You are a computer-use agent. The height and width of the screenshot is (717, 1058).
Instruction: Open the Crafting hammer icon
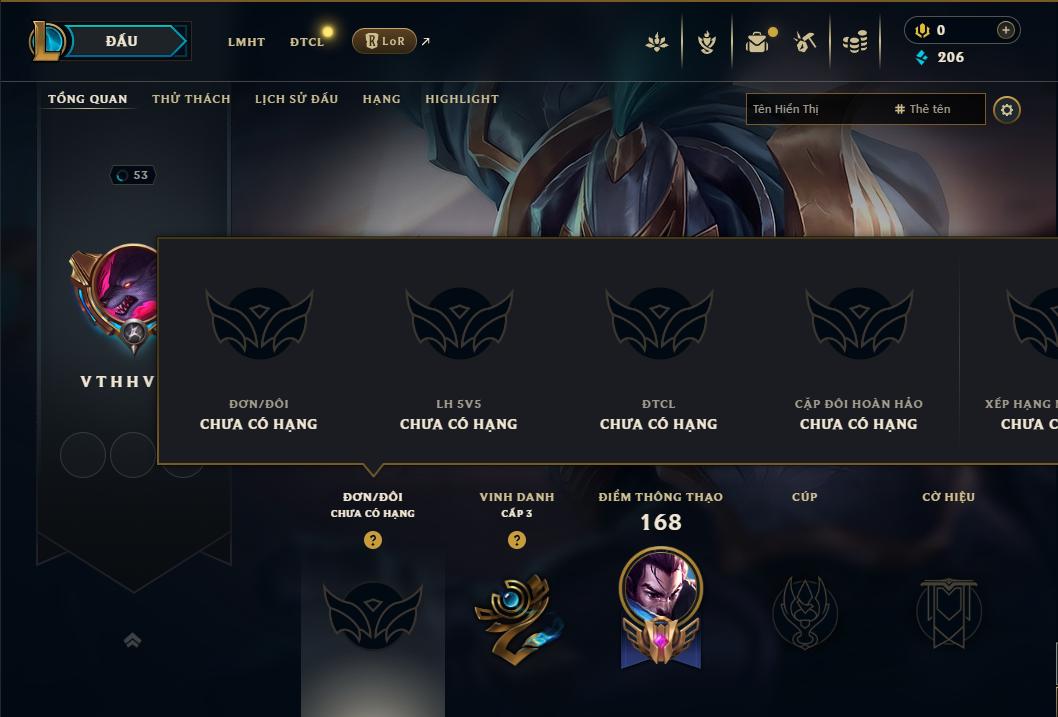pyautogui.click(x=805, y=42)
